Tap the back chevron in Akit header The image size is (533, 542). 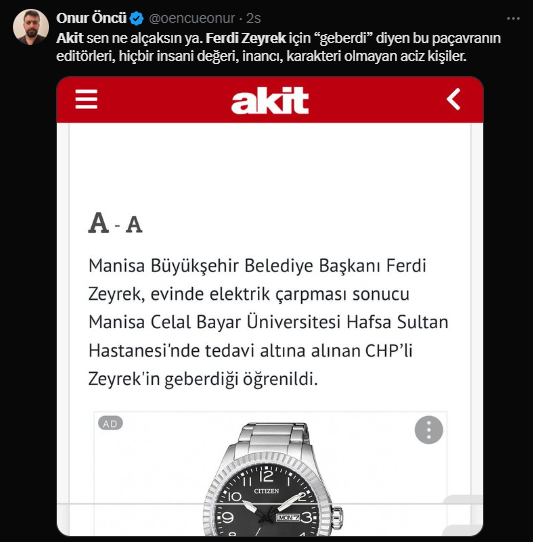coord(454,99)
